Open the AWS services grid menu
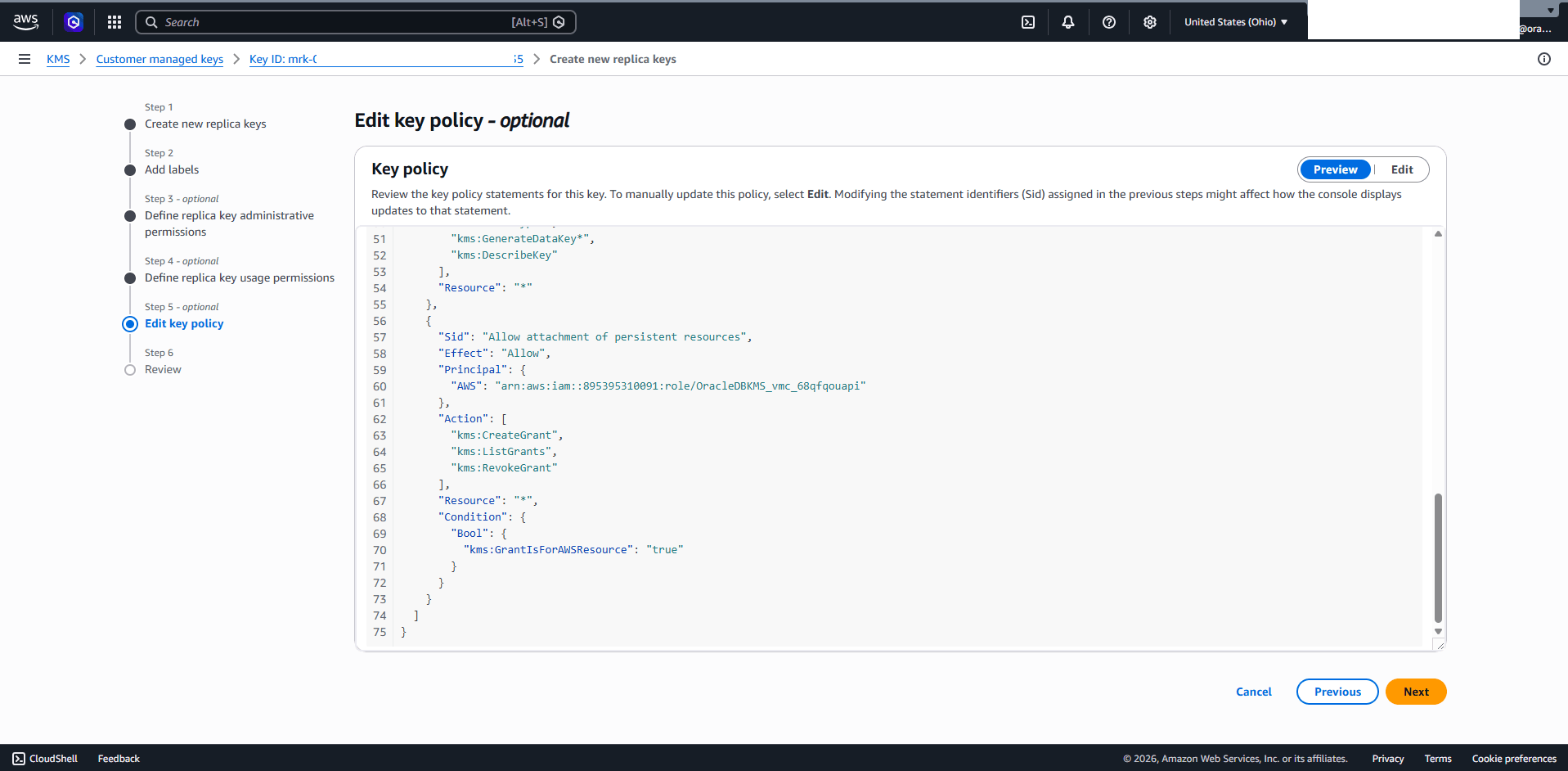 [114, 22]
